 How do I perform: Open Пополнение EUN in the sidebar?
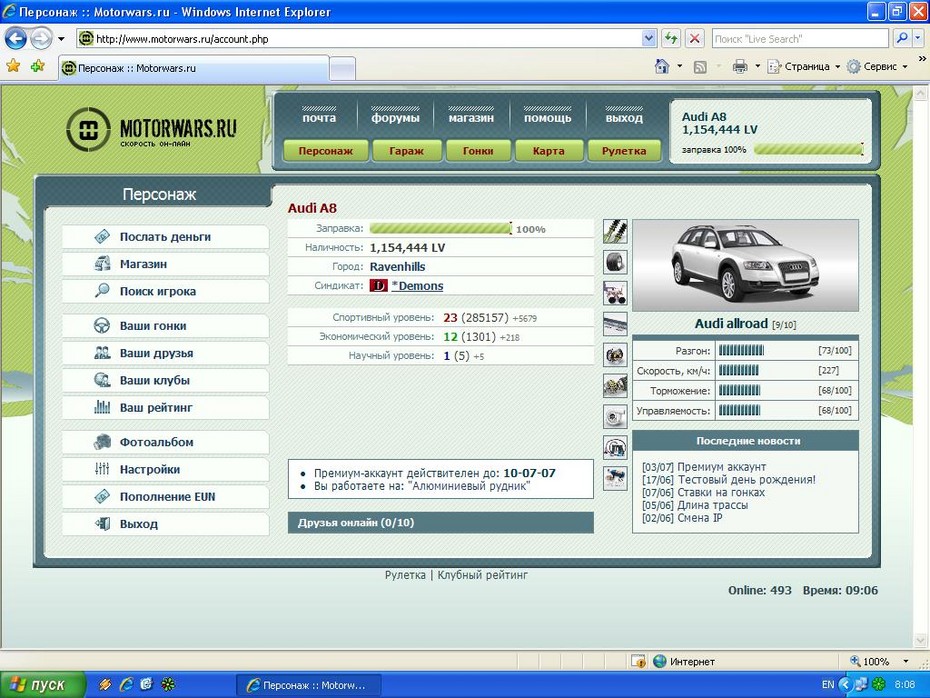tap(165, 496)
